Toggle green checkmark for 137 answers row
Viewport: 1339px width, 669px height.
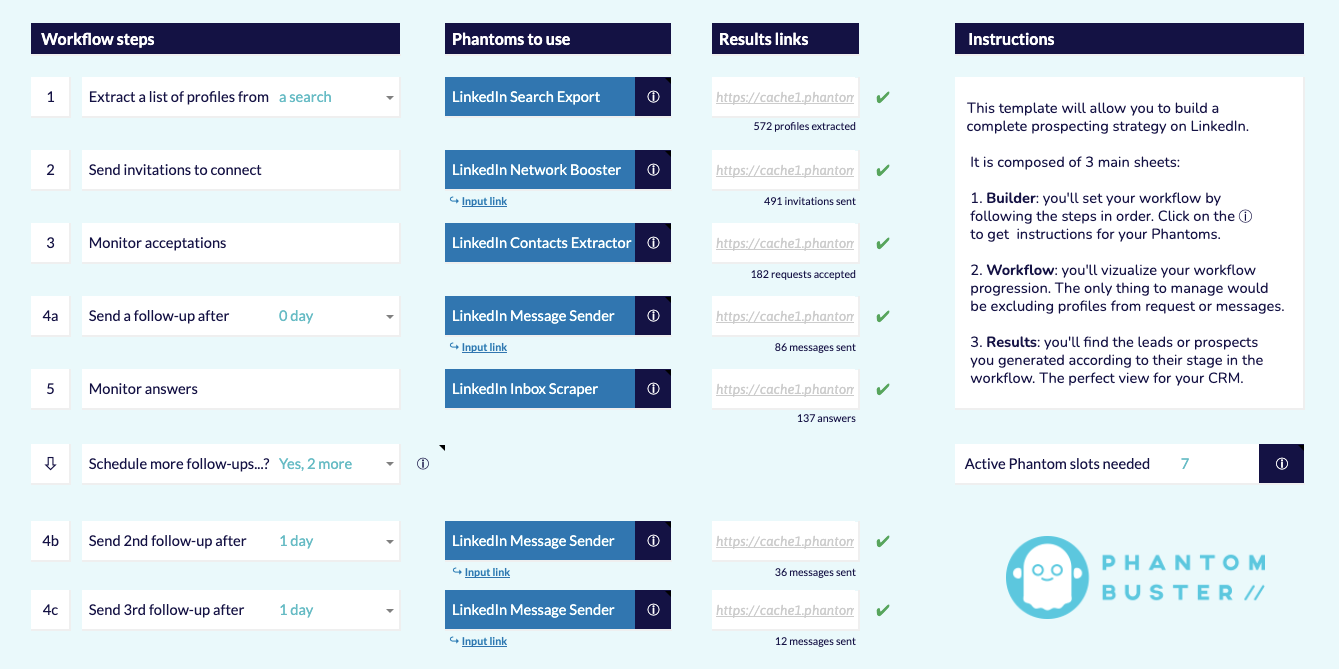coord(882,390)
